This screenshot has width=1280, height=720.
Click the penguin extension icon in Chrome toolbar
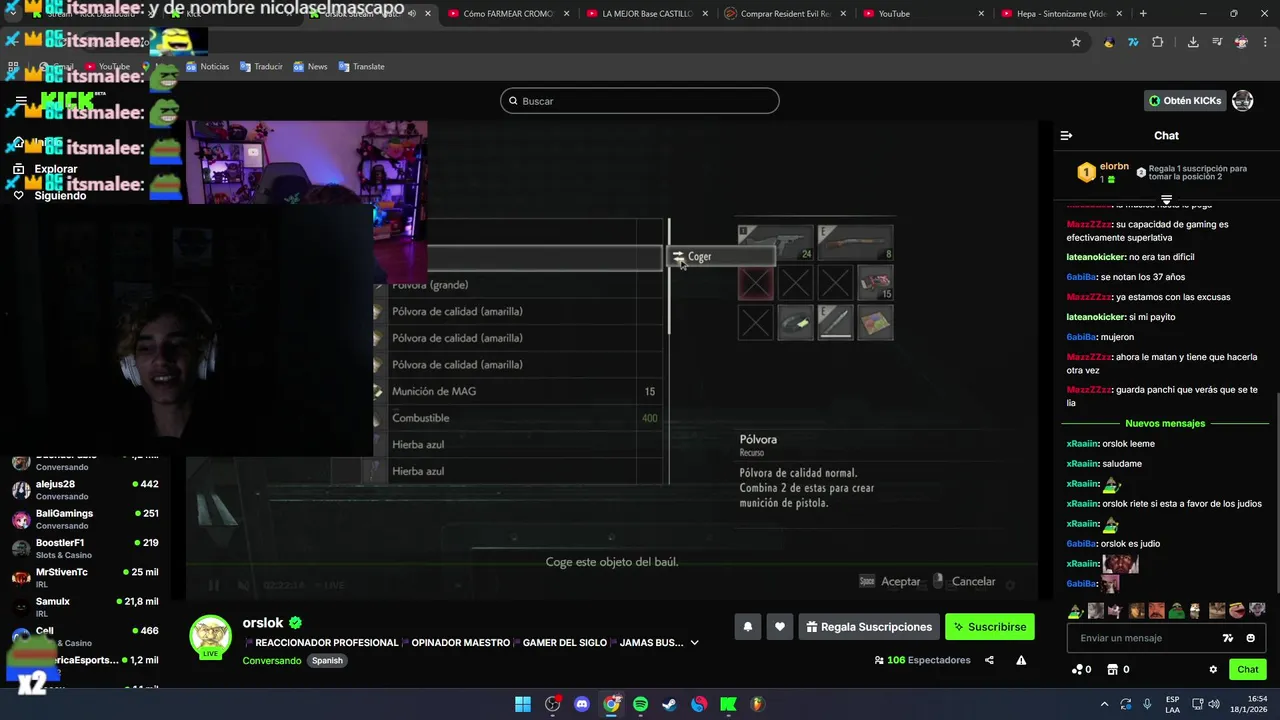tap(1109, 42)
